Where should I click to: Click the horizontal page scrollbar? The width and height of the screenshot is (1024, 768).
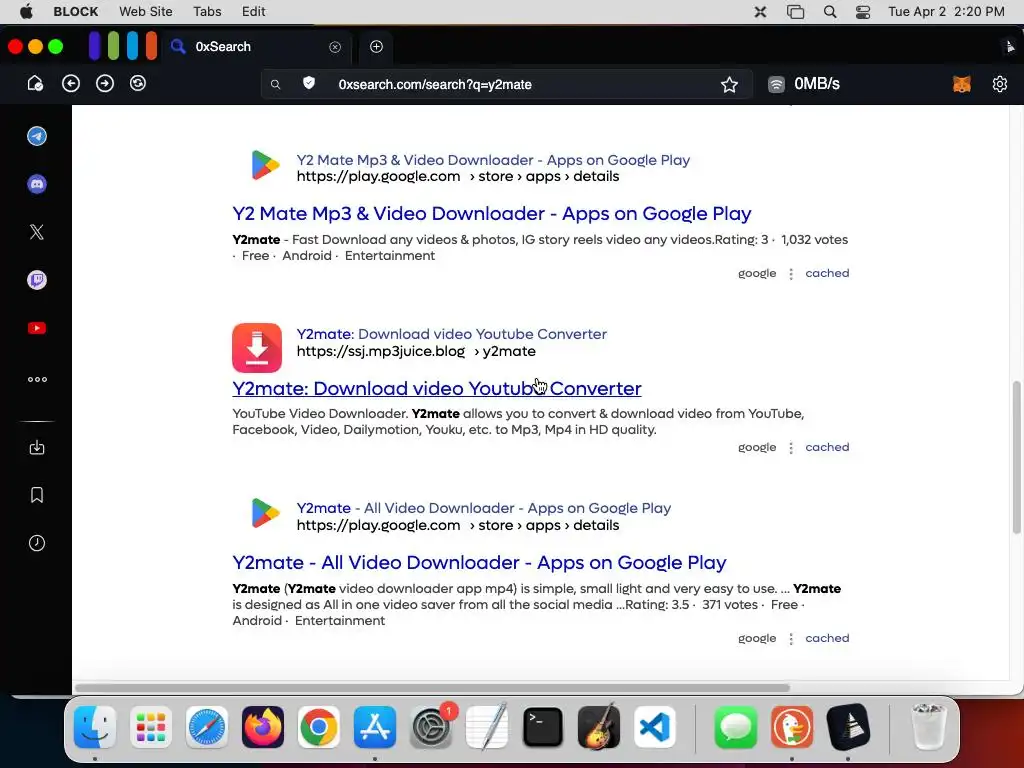click(x=432, y=688)
